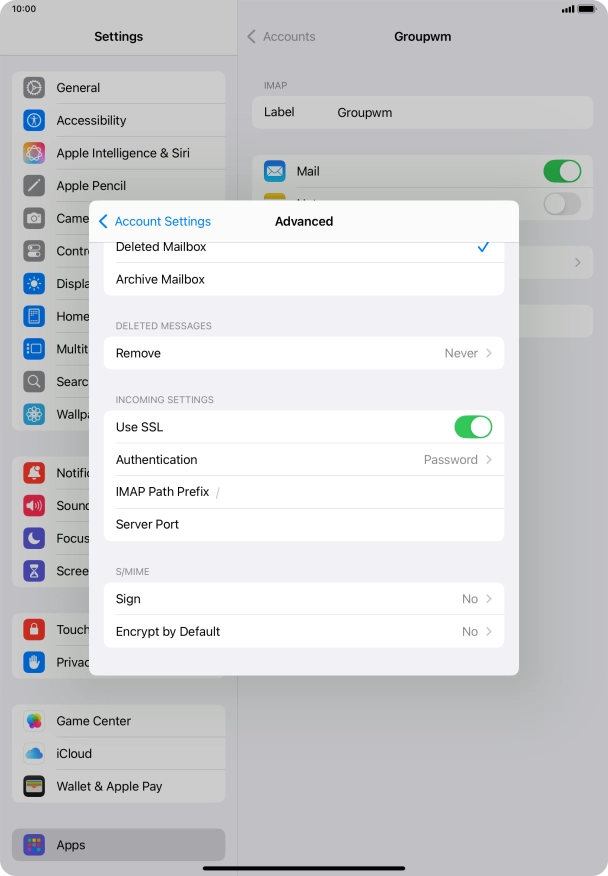Expand the S/MIME Sign option
This screenshot has width=608, height=876.
tap(303, 599)
